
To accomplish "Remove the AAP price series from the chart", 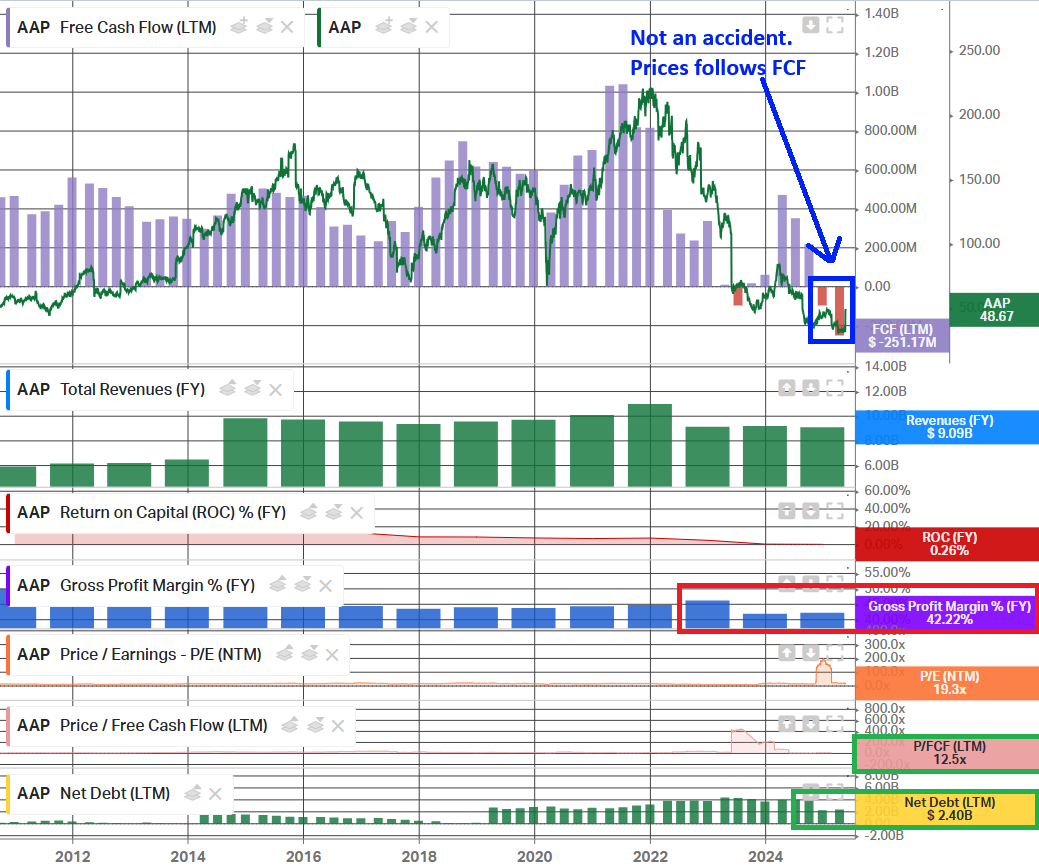I will [431, 27].
